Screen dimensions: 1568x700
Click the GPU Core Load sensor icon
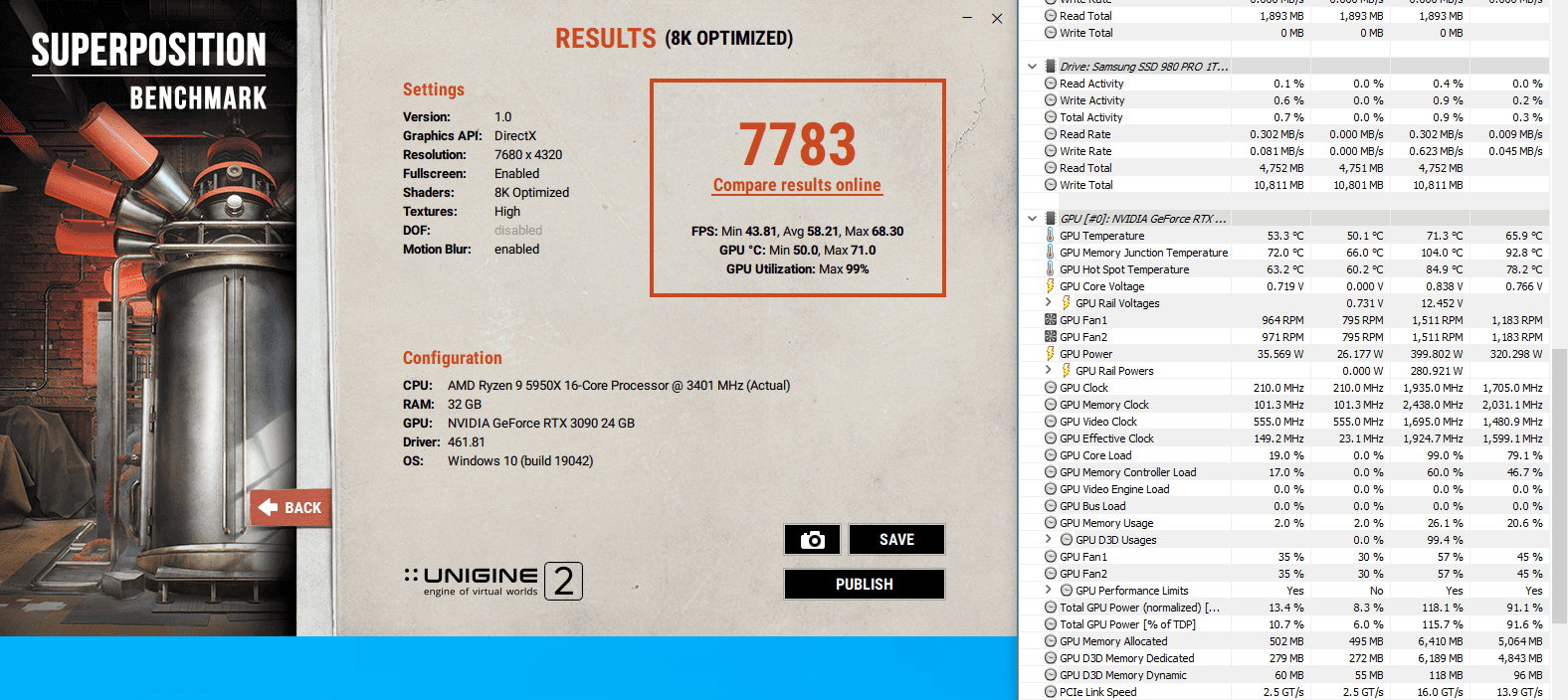pos(1051,455)
